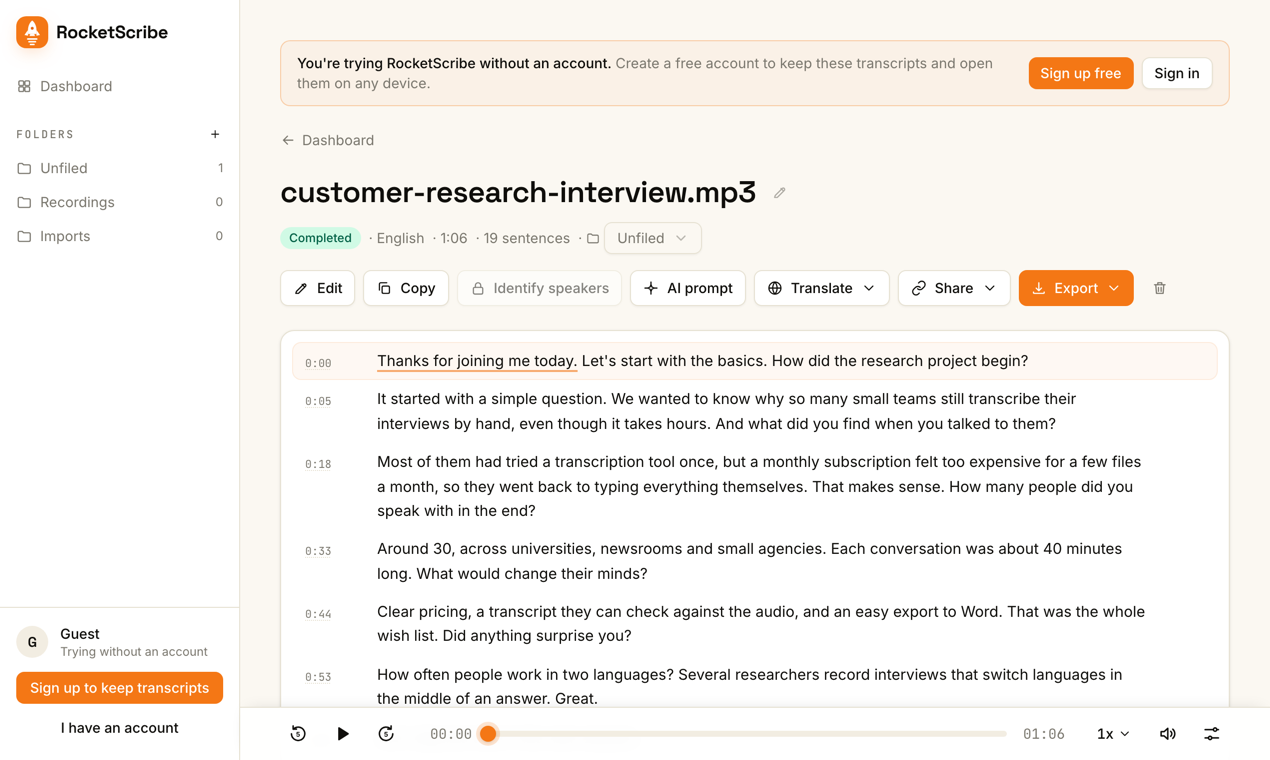Rewind five seconds with the skip-back icon
The image size is (1270, 760).
click(x=298, y=734)
